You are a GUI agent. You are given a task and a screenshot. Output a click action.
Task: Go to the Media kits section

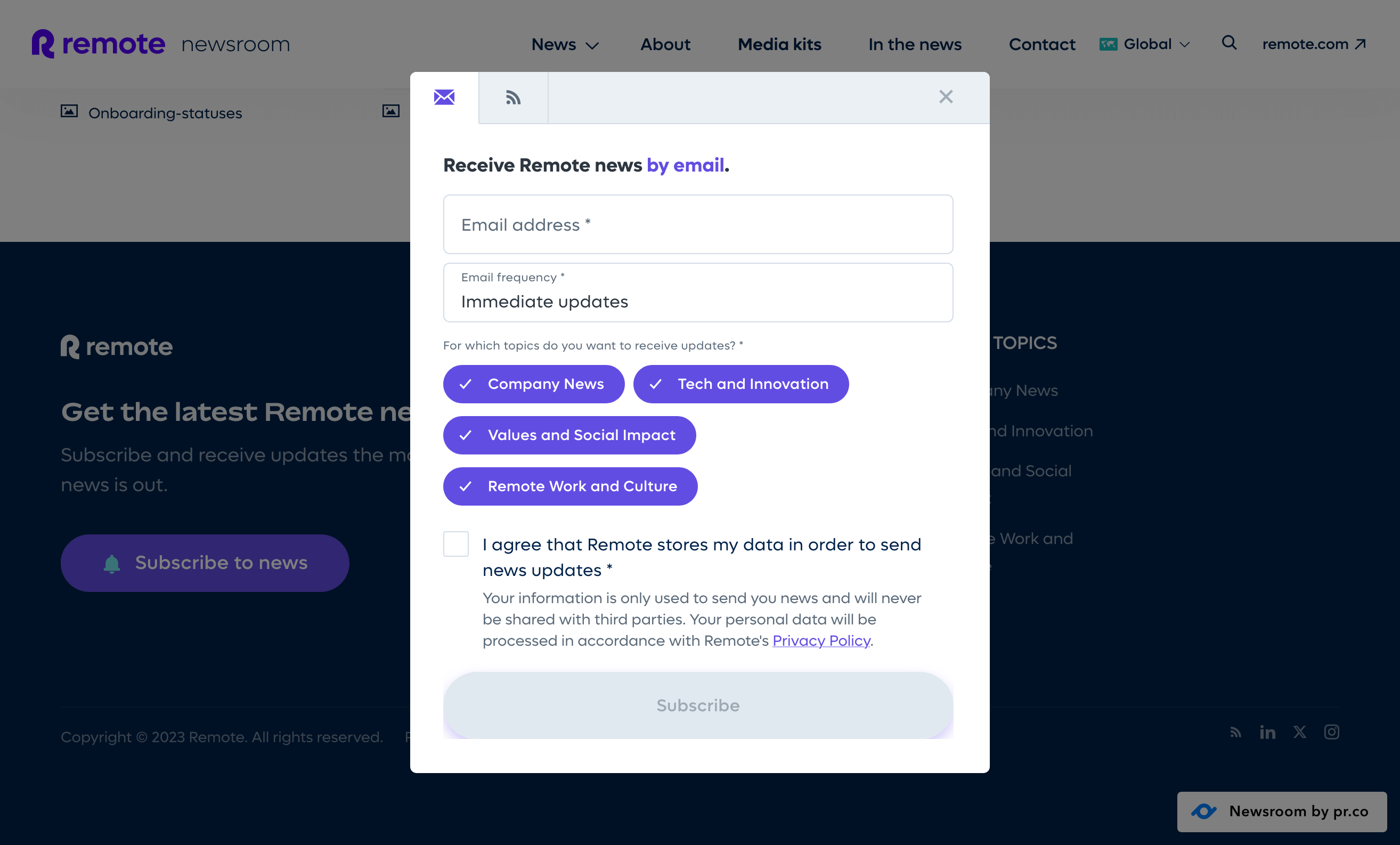(779, 44)
